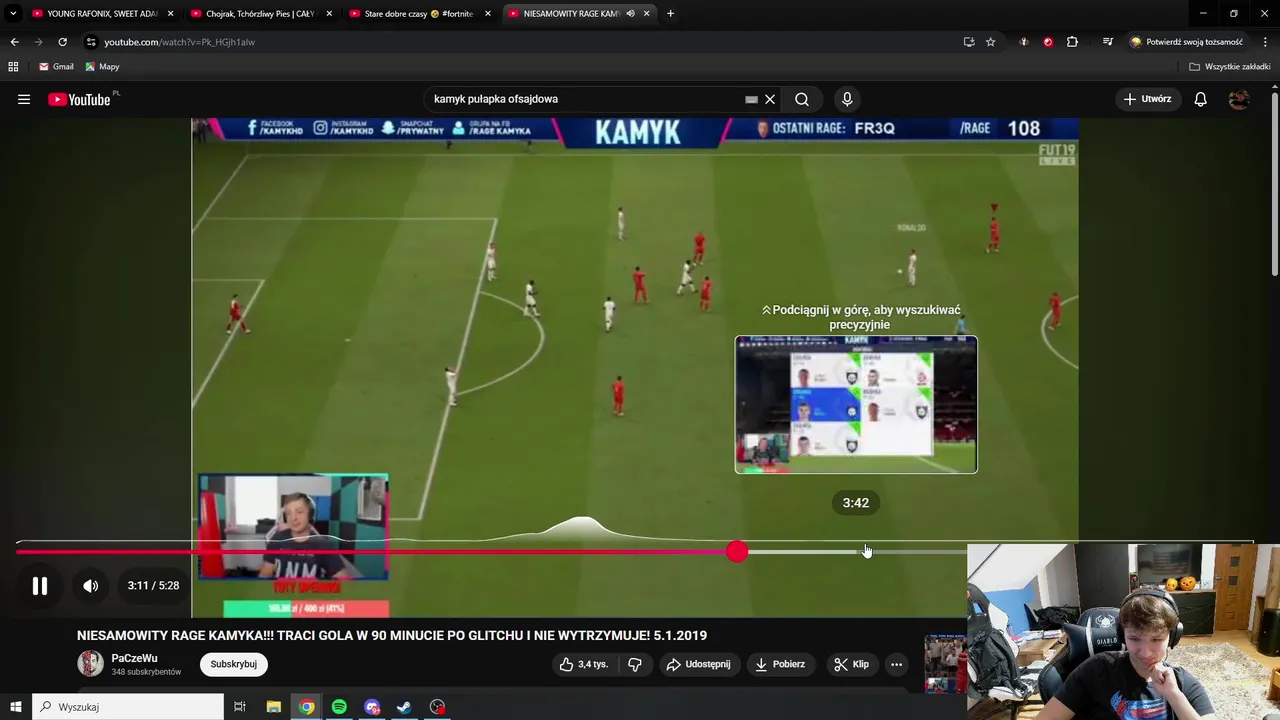This screenshot has height=720, width=1280.
Task: Expand Wszystkie zakładki folder
Action: click(1229, 66)
